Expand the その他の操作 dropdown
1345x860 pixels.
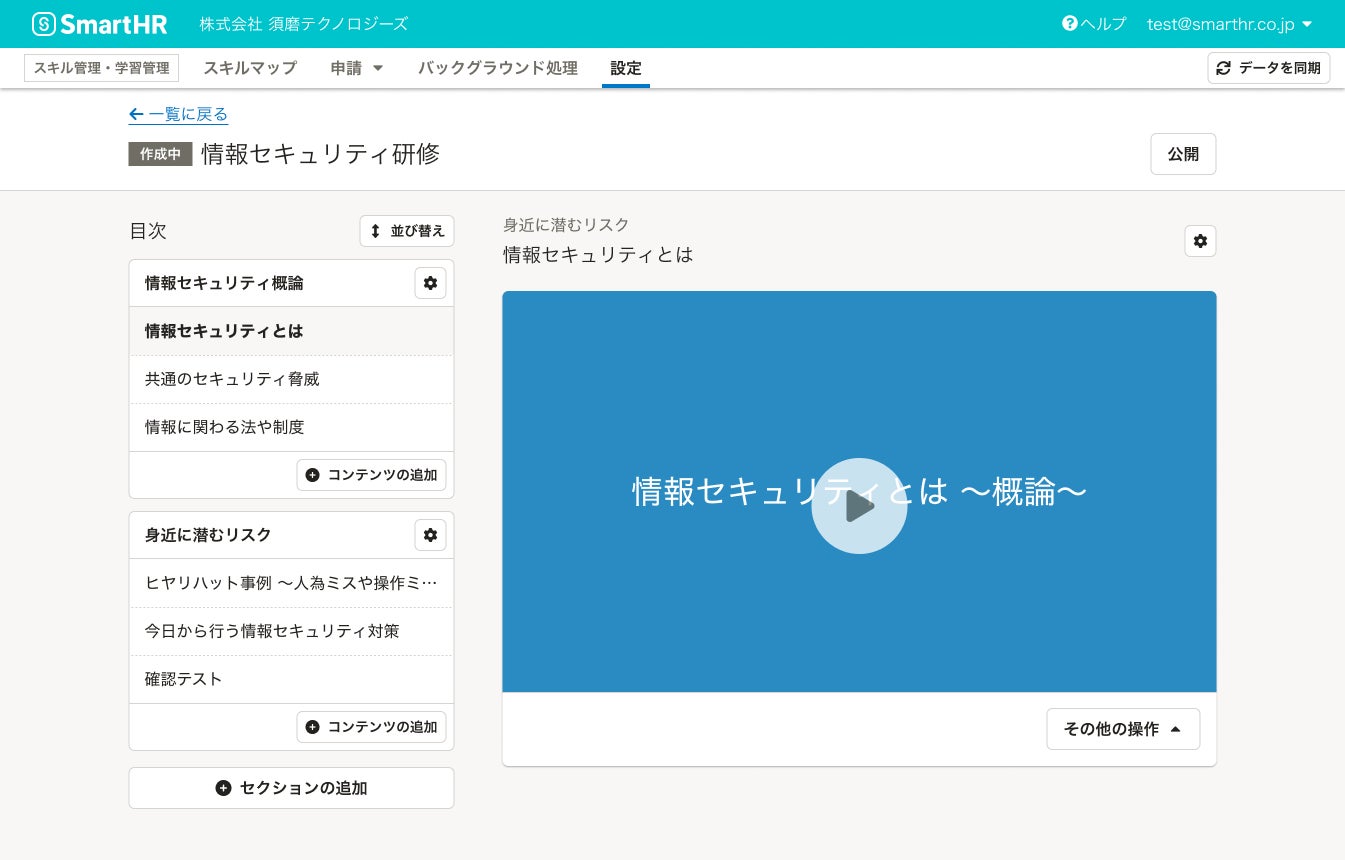pos(1123,729)
